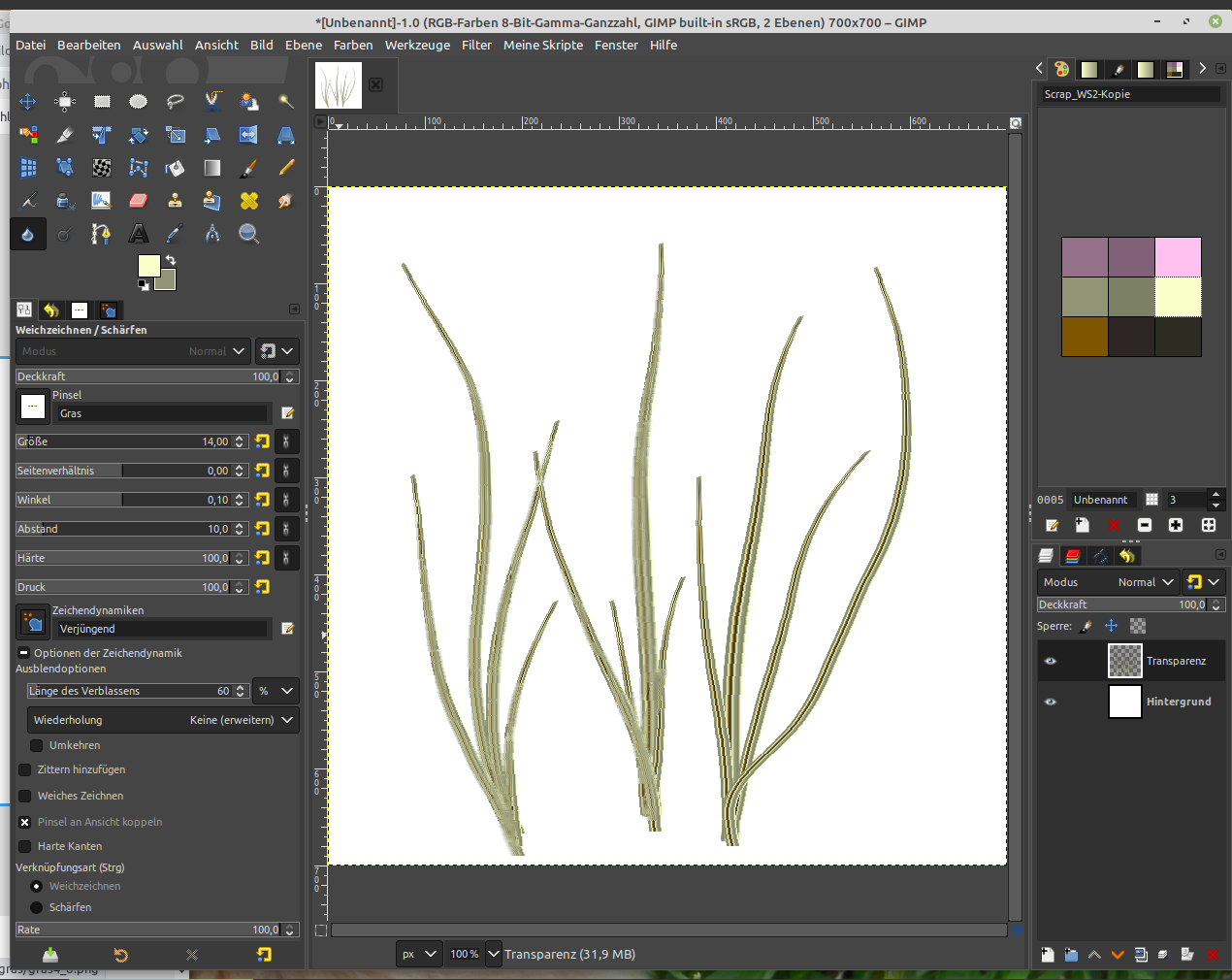The height and width of the screenshot is (980, 1232).
Task: Open the Filter menu
Action: (476, 45)
